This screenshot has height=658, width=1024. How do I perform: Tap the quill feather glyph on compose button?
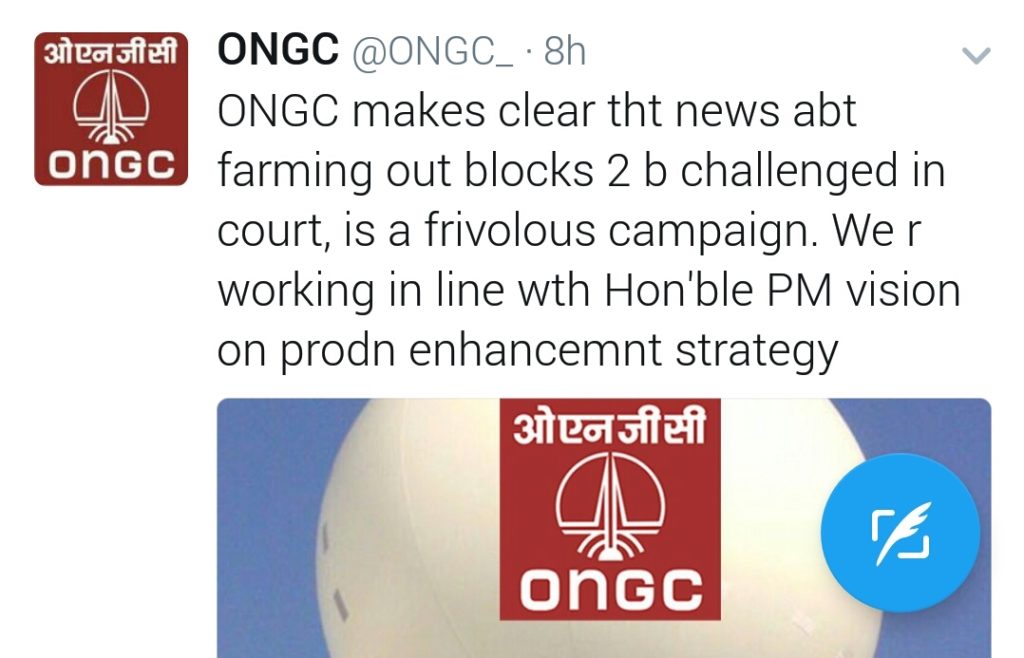[903, 533]
